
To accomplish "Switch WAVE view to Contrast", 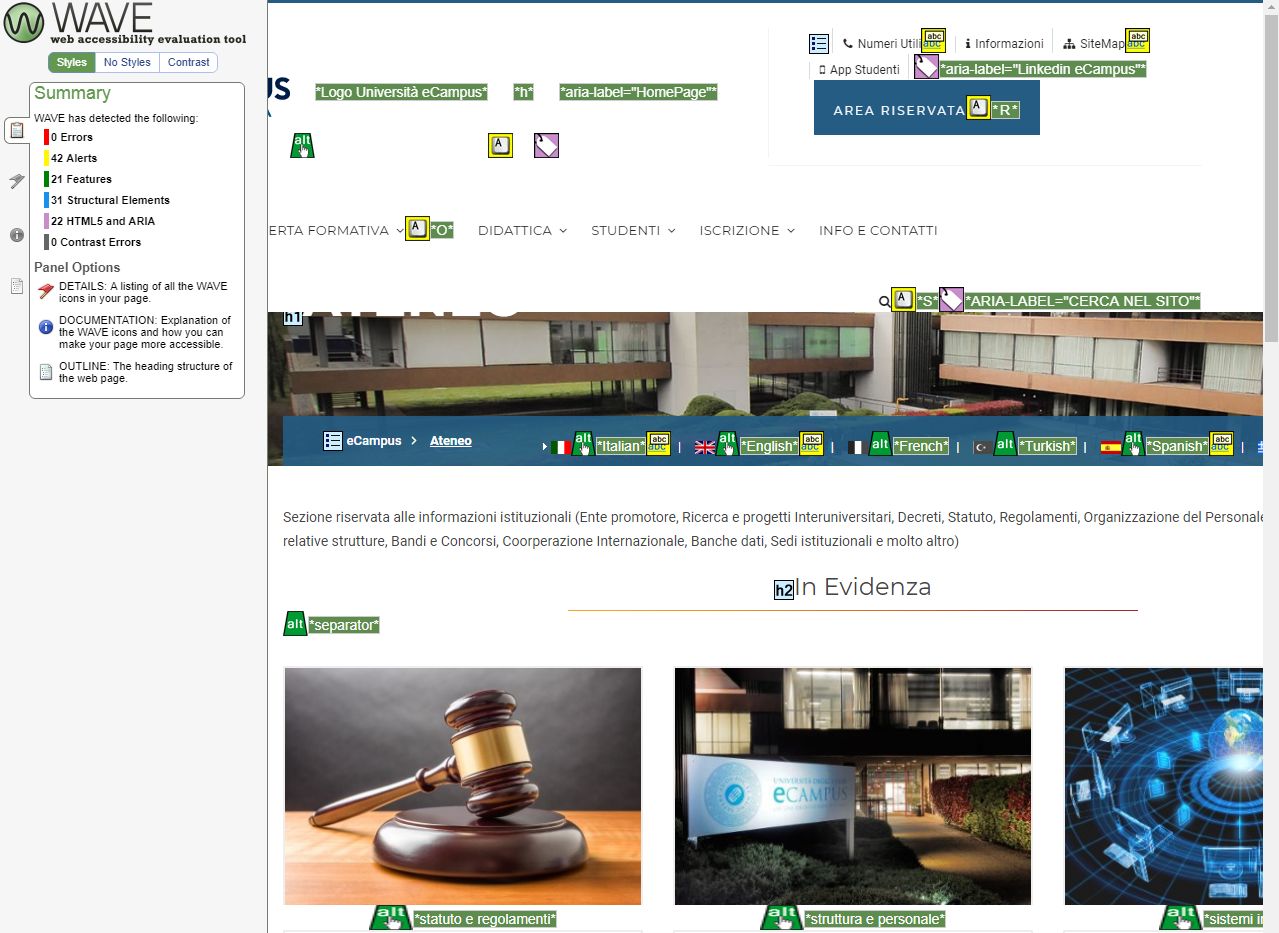I will pos(189,62).
